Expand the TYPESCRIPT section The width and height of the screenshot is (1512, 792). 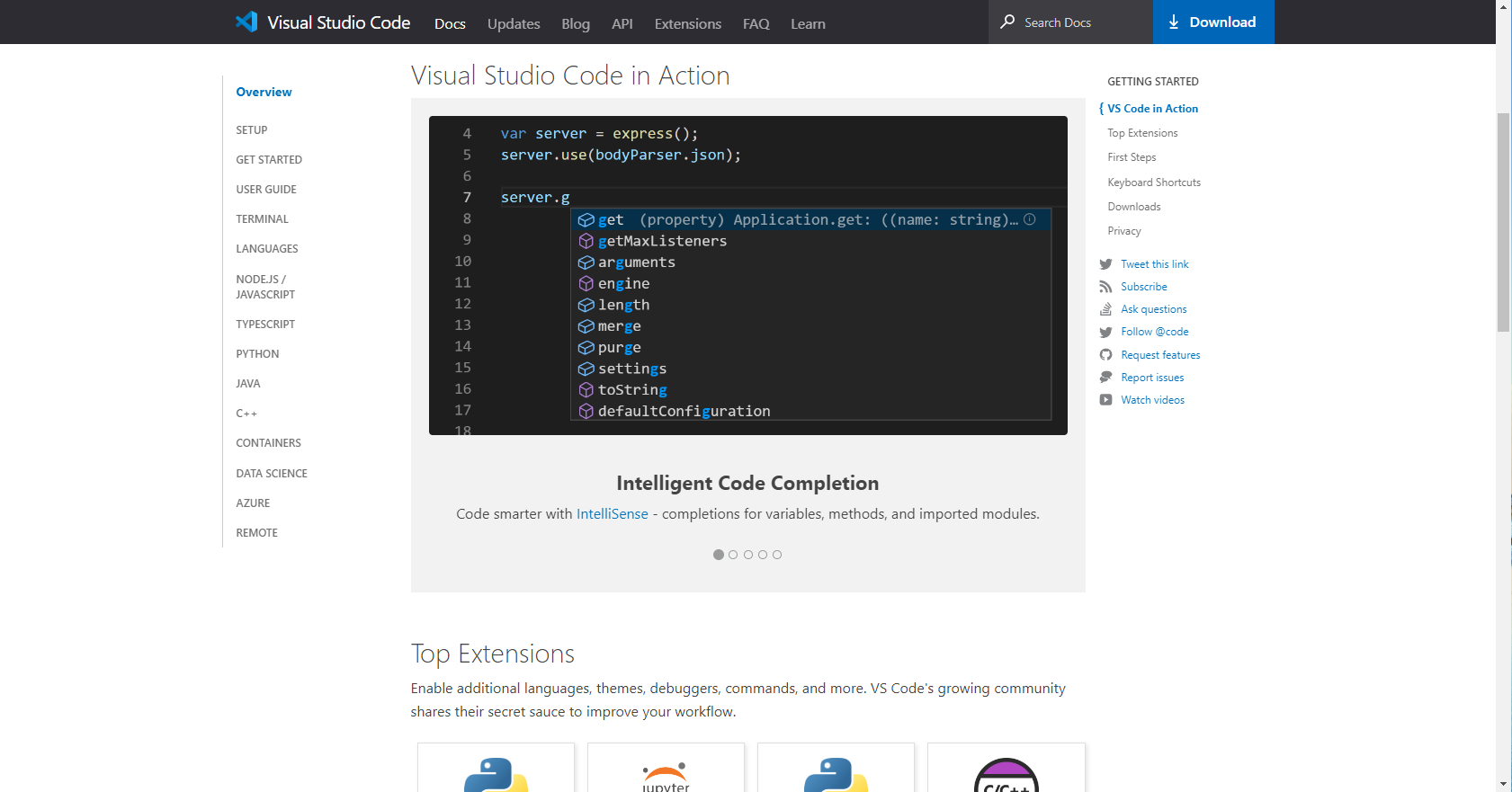pos(265,325)
